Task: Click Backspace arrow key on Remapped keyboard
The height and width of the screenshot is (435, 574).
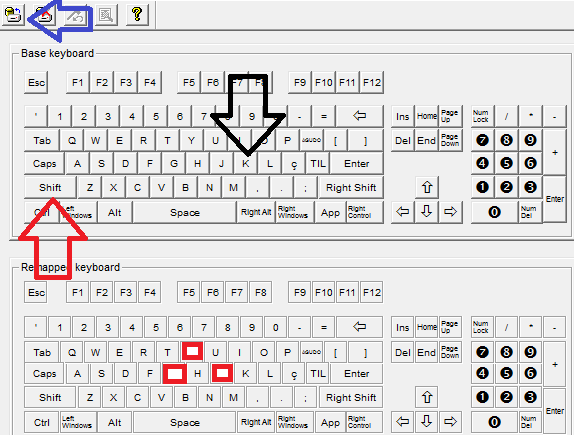Action: tap(359, 327)
